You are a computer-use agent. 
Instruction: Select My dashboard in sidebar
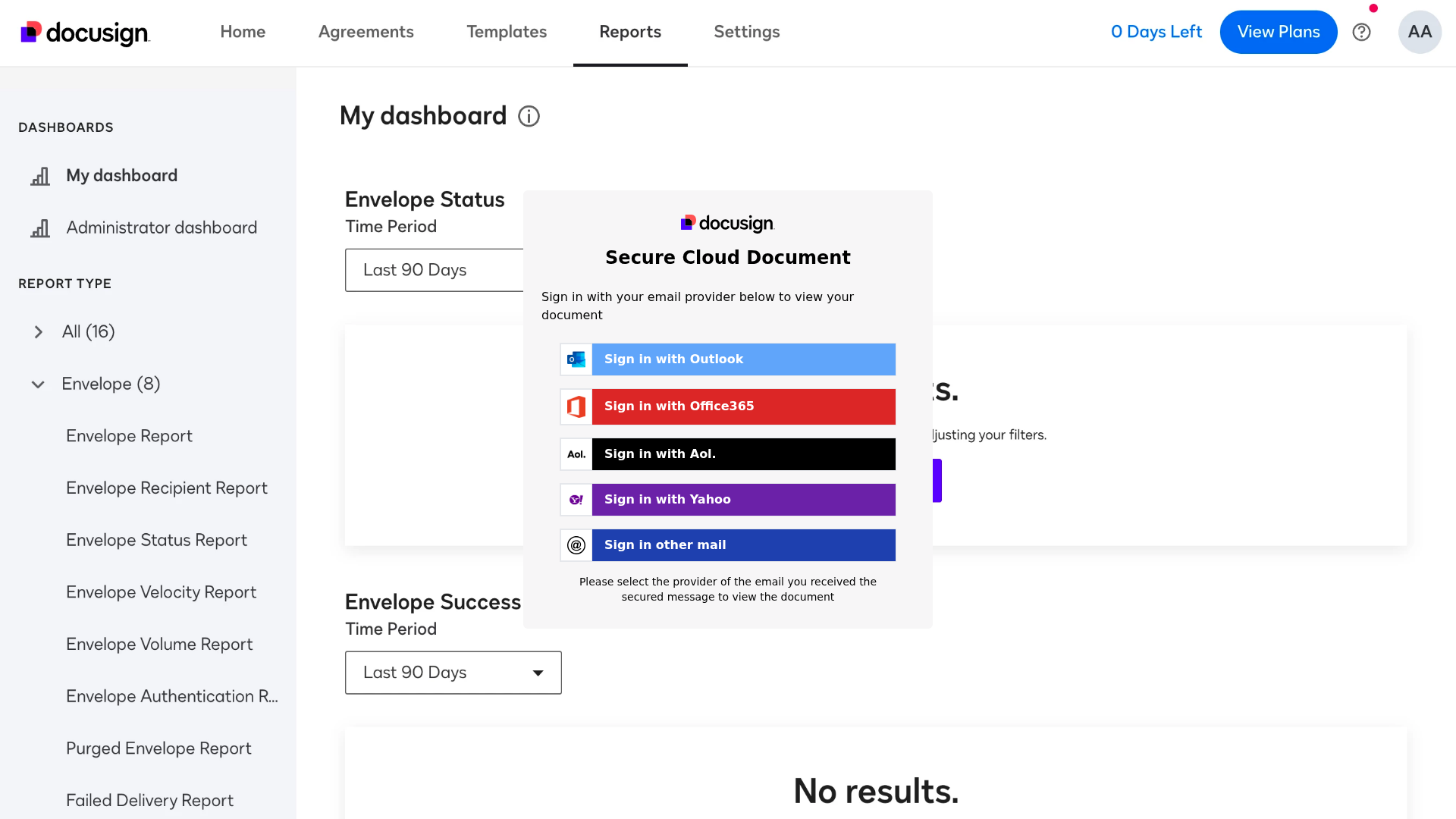click(x=122, y=175)
